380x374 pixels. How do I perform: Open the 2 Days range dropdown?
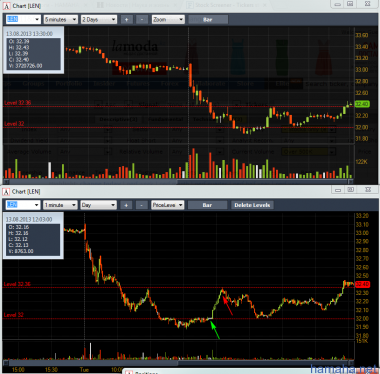click(99, 20)
